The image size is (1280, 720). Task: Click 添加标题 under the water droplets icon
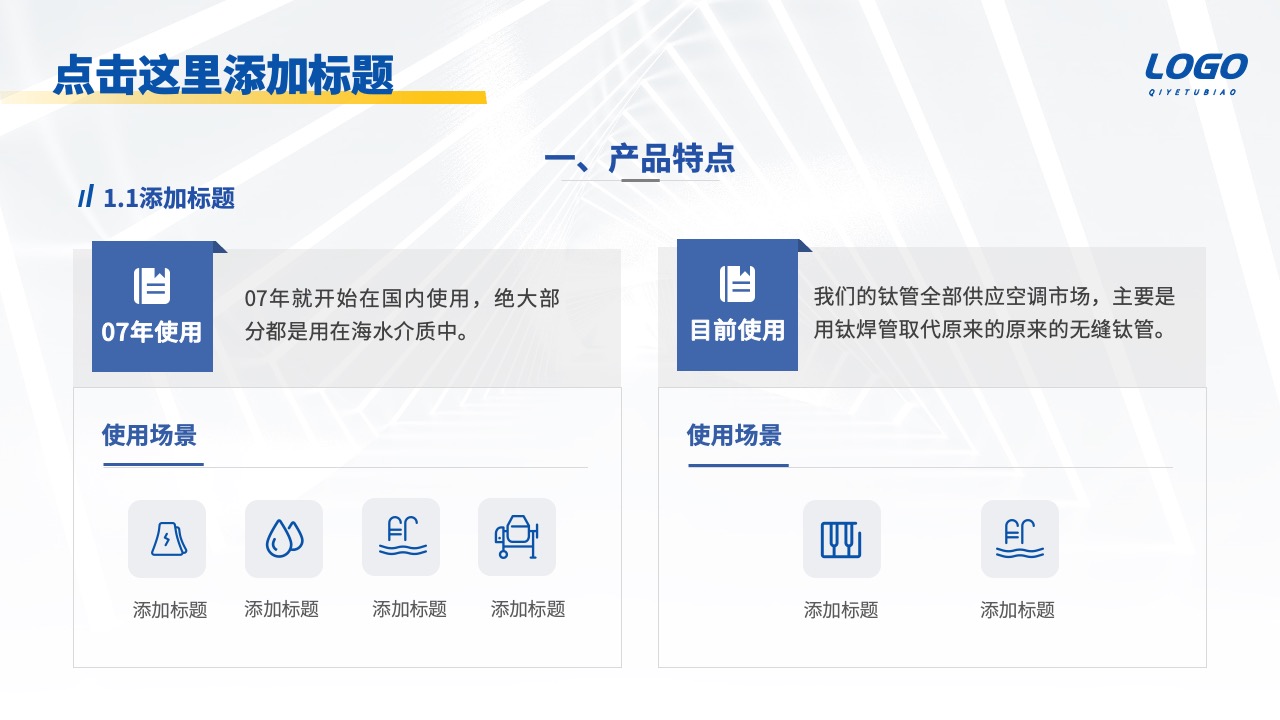[281, 609]
